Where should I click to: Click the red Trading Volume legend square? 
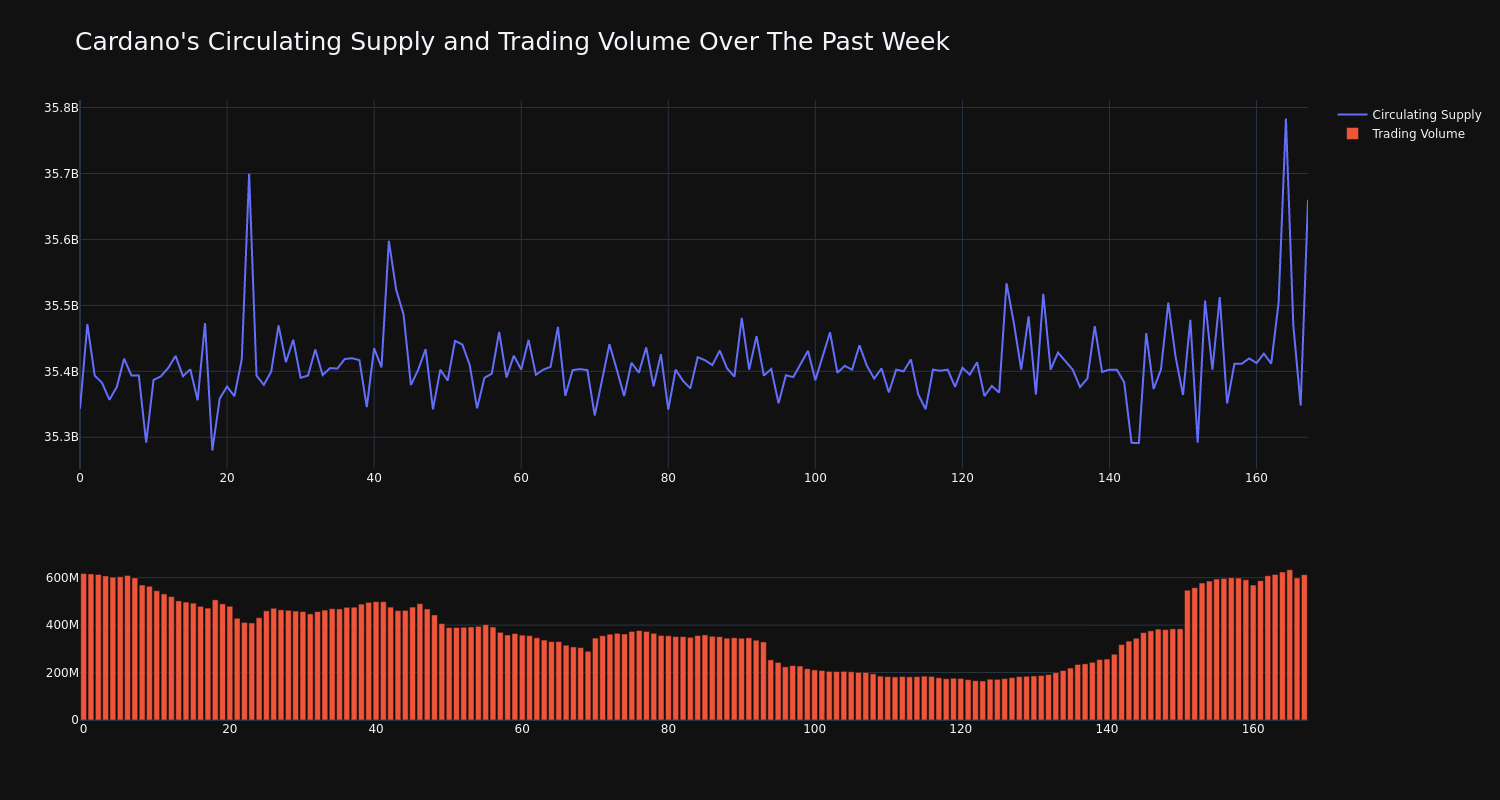1352,134
